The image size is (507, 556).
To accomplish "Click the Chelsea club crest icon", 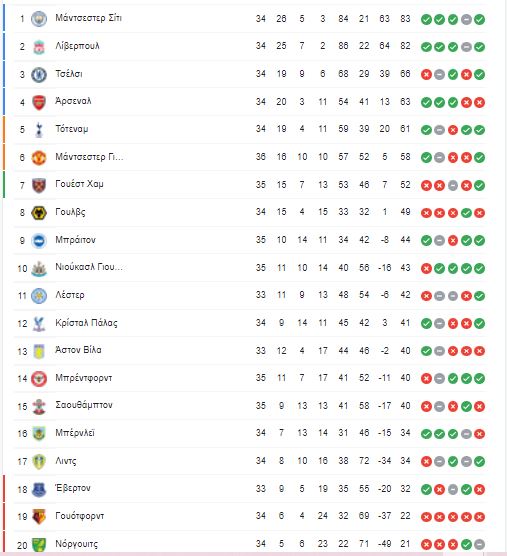I will pos(39,74).
